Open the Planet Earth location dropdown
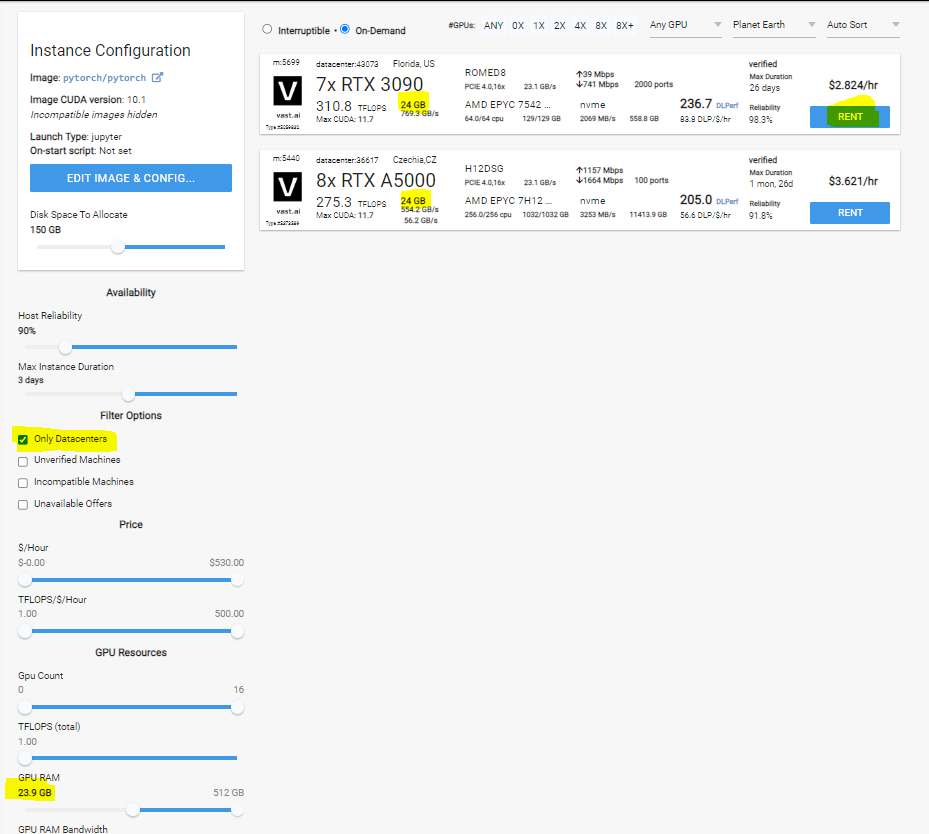Image resolution: width=929 pixels, height=834 pixels. coord(774,25)
